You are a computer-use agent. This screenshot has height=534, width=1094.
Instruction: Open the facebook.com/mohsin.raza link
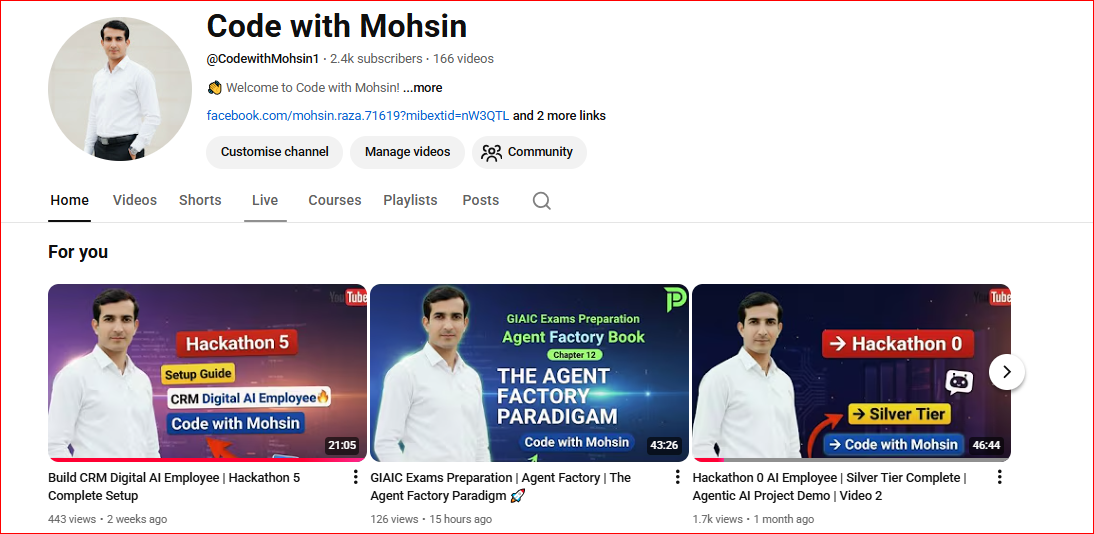(358, 116)
